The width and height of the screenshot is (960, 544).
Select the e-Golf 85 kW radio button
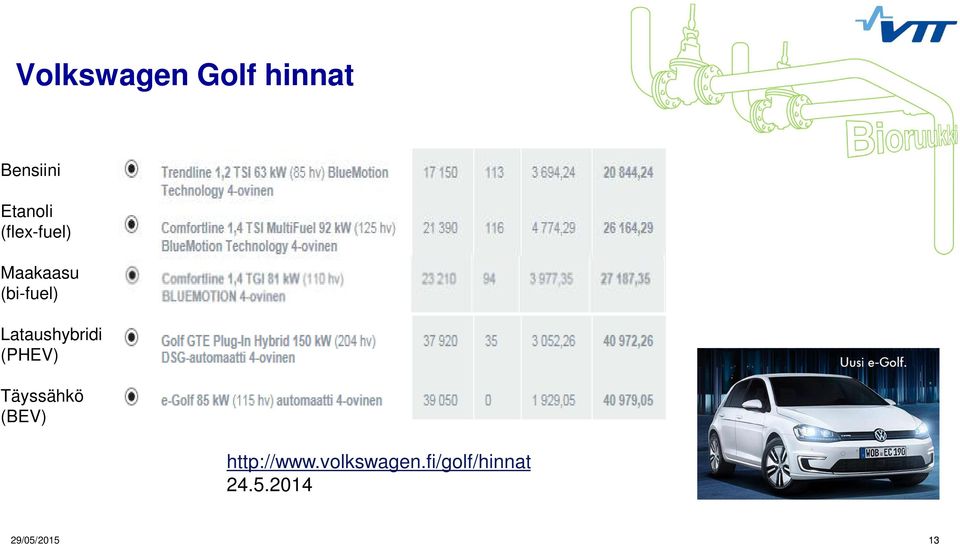pos(132,397)
